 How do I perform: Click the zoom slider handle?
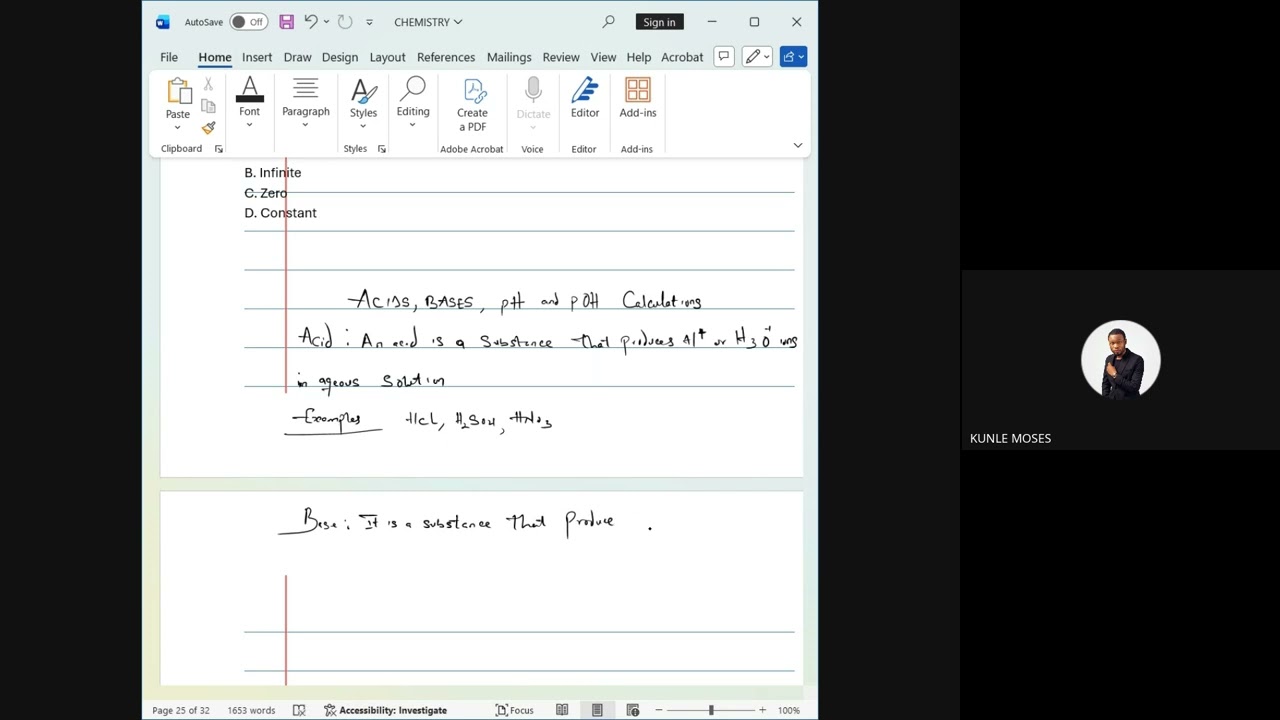[711, 710]
